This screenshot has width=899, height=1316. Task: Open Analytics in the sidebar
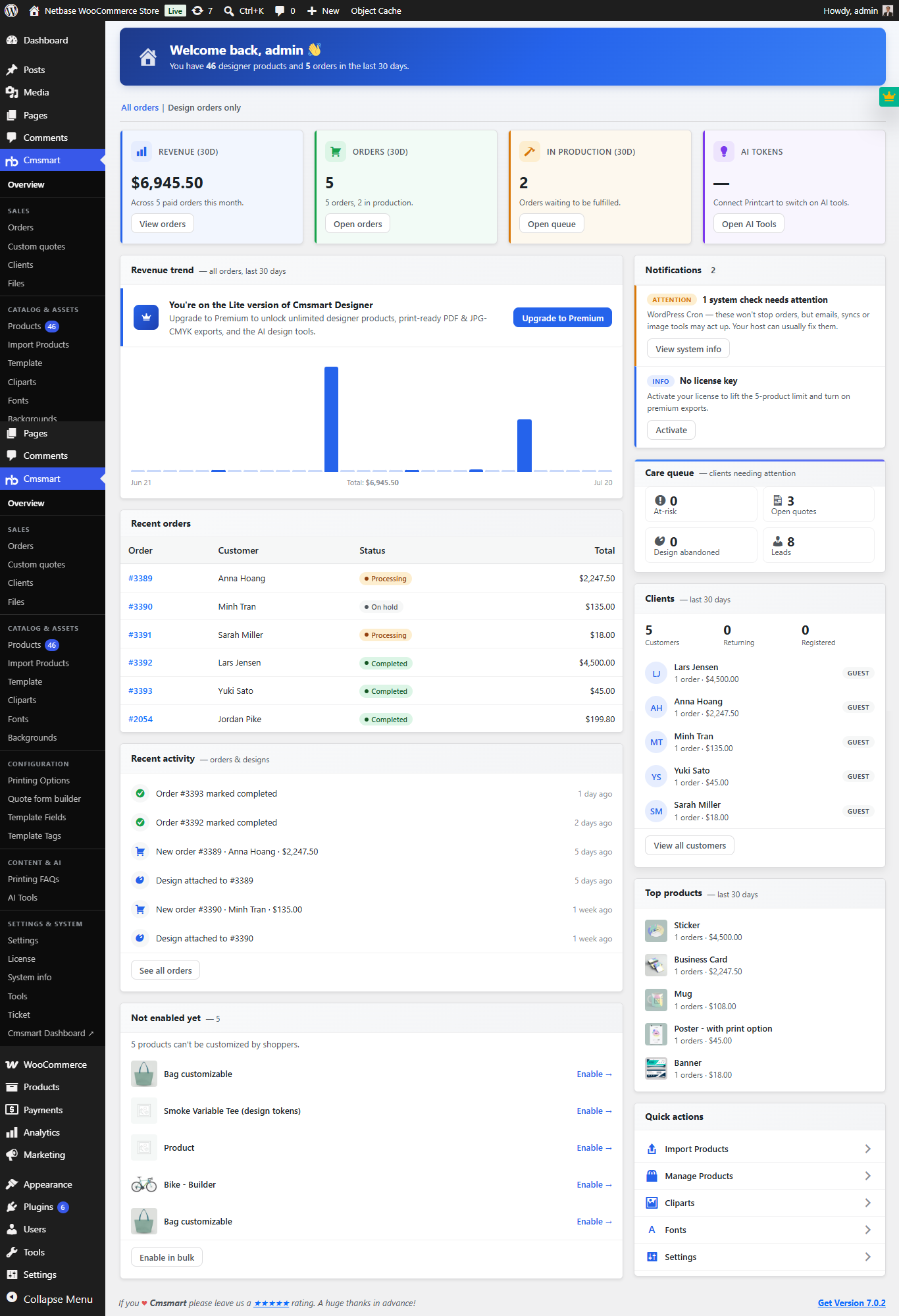click(x=53, y=1132)
